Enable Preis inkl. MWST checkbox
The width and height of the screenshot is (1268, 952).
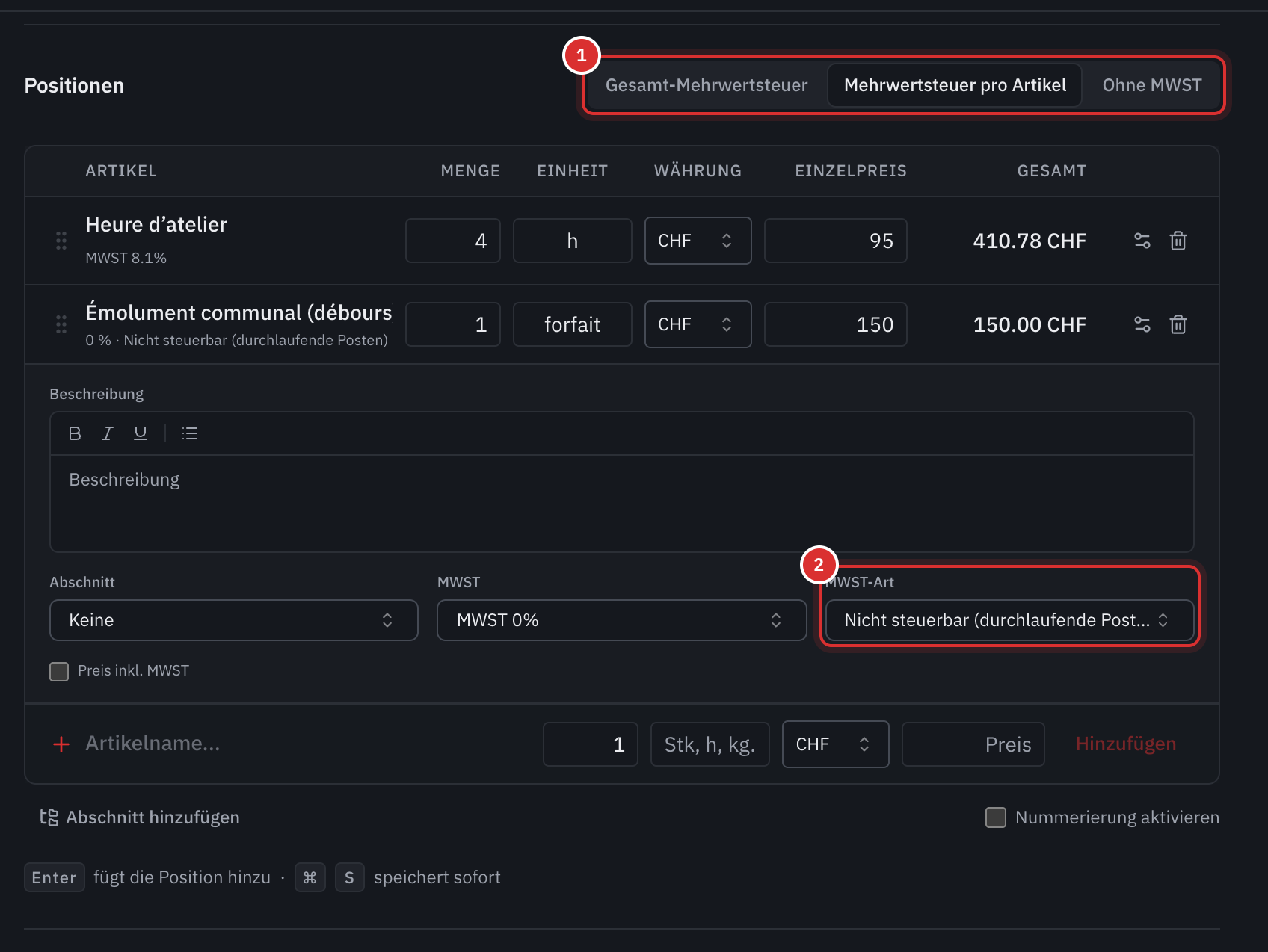pos(59,671)
